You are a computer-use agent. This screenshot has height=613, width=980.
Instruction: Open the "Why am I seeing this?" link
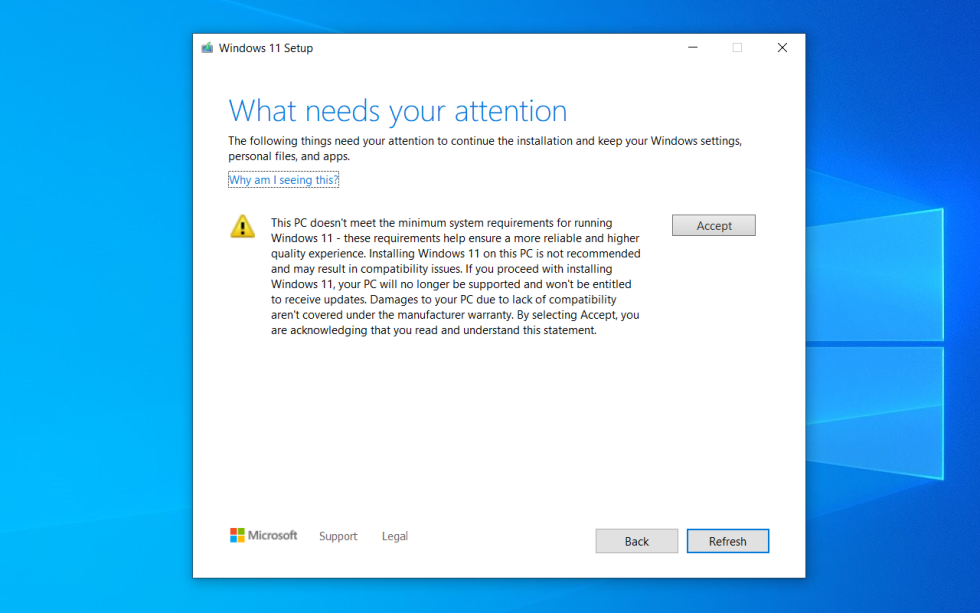pyautogui.click(x=283, y=179)
